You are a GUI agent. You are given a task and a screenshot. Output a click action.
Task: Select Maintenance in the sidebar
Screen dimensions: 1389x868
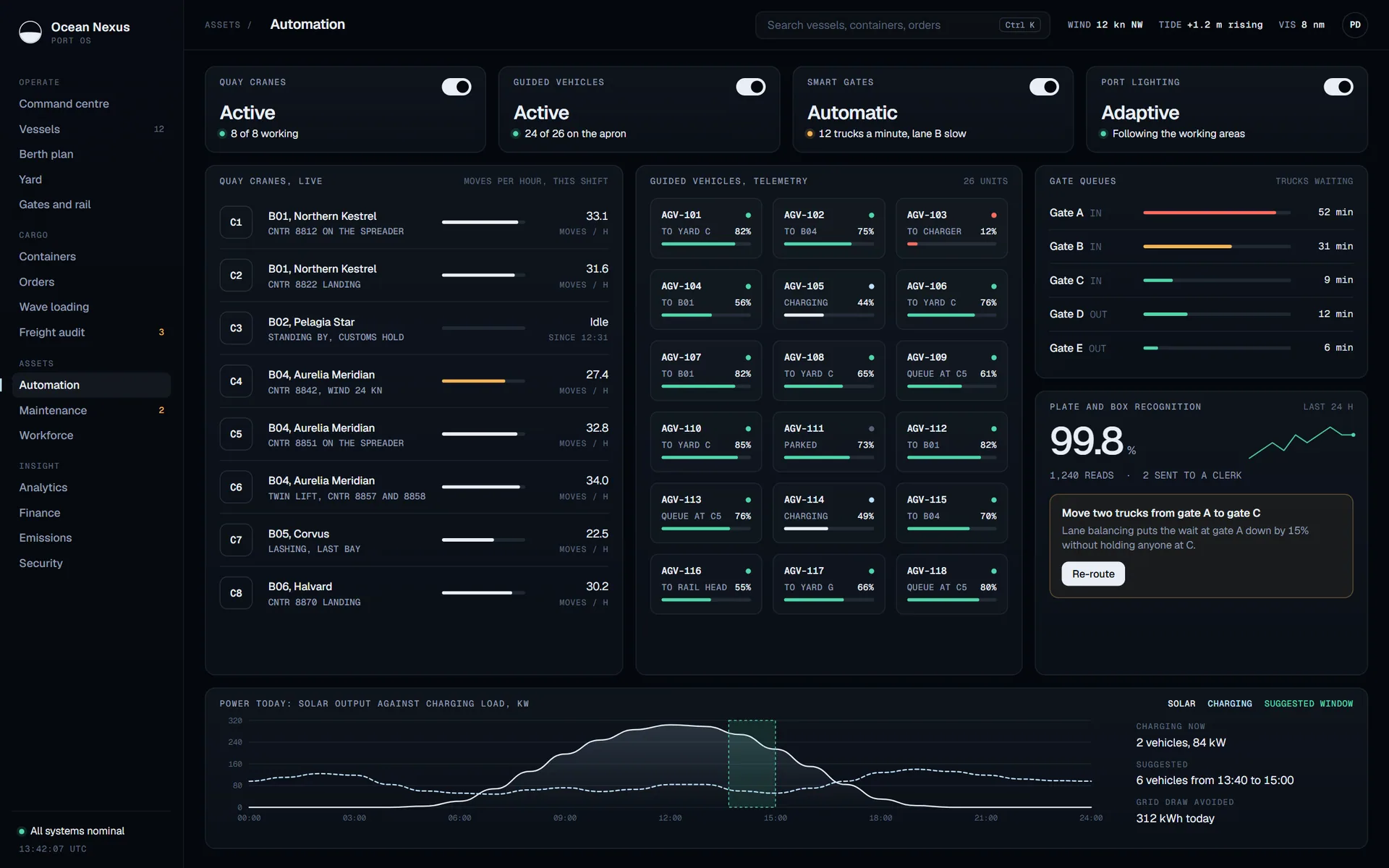[x=91, y=410]
